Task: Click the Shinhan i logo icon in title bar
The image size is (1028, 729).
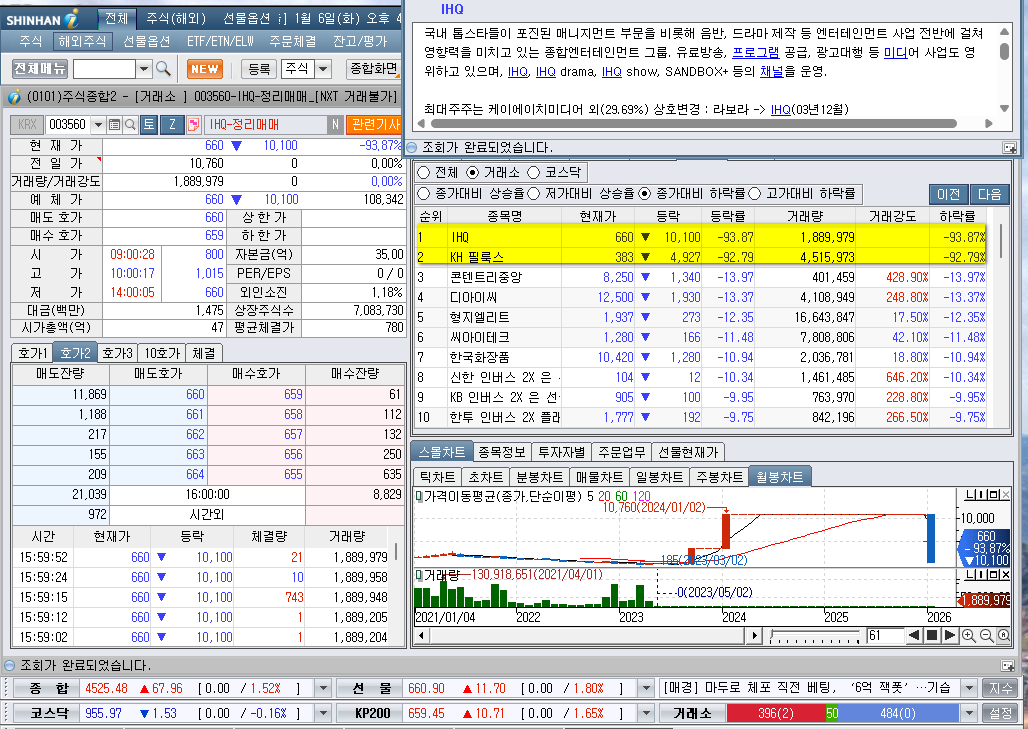Action: (x=72, y=18)
